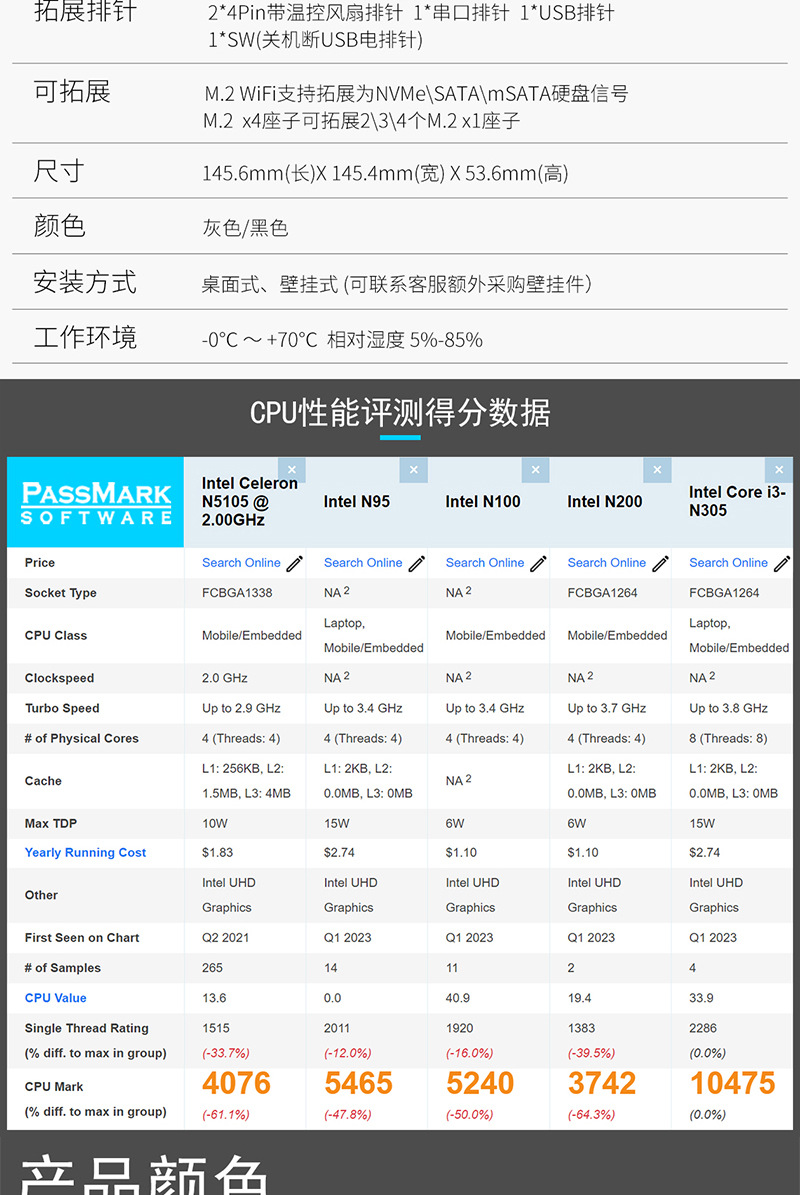The height and width of the screenshot is (1195, 800).
Task: Click the 可拓展 specification label
Action: [x=72, y=91]
